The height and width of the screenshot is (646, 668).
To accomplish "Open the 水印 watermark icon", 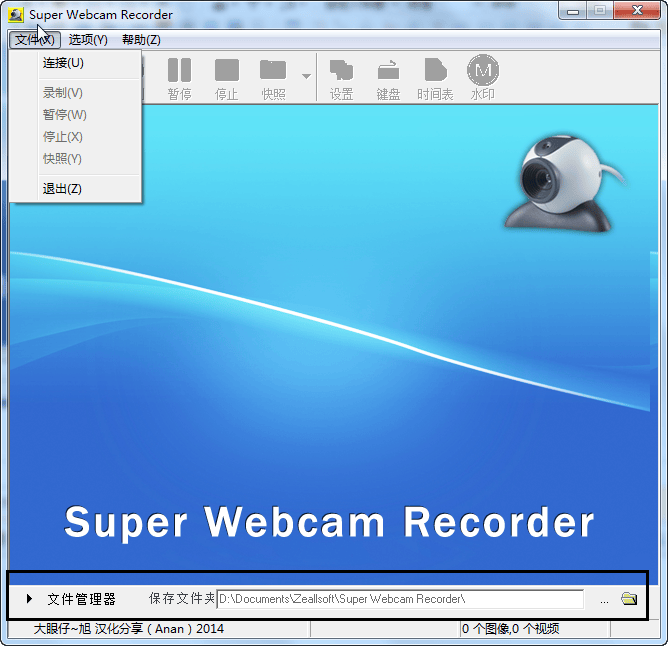I will click(483, 78).
